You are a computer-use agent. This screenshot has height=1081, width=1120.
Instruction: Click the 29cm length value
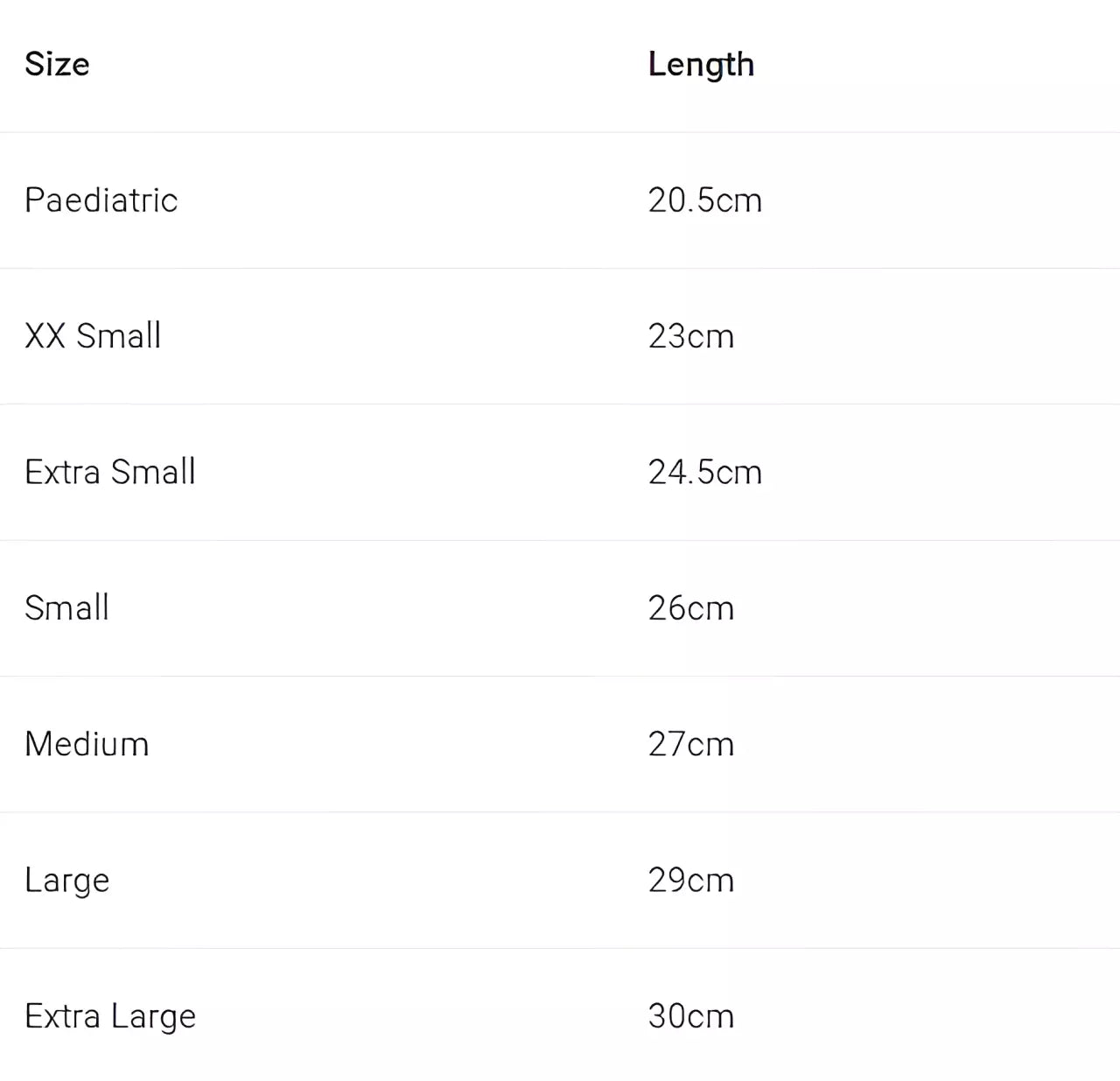(690, 881)
